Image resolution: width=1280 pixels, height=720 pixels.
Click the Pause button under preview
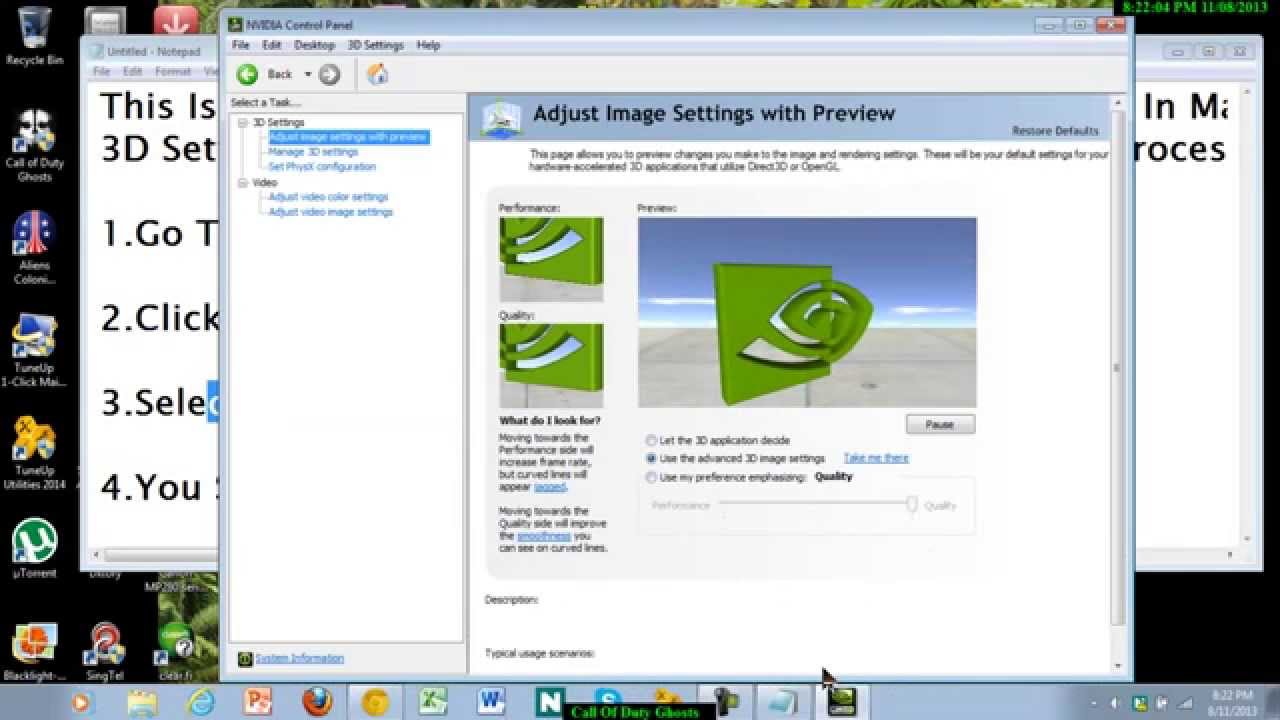pyautogui.click(x=939, y=424)
